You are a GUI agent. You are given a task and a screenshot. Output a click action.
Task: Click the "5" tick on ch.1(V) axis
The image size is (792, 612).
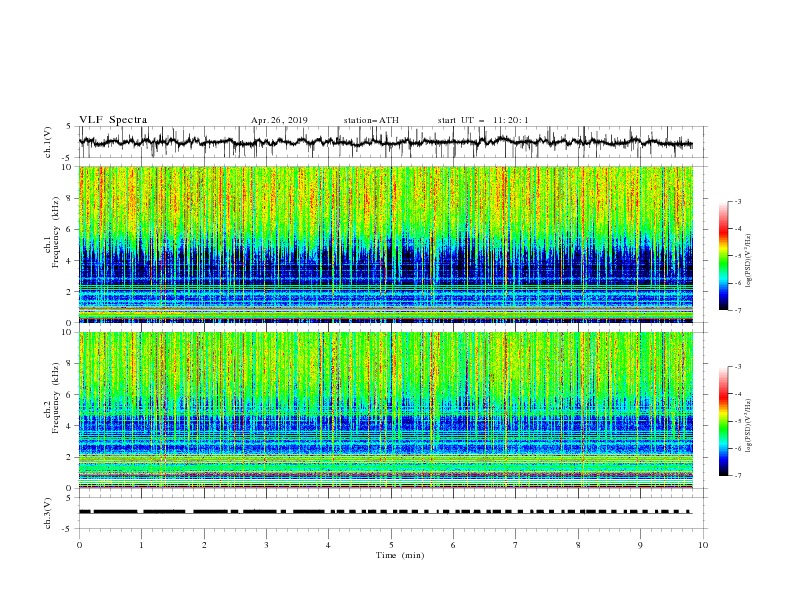(69, 127)
